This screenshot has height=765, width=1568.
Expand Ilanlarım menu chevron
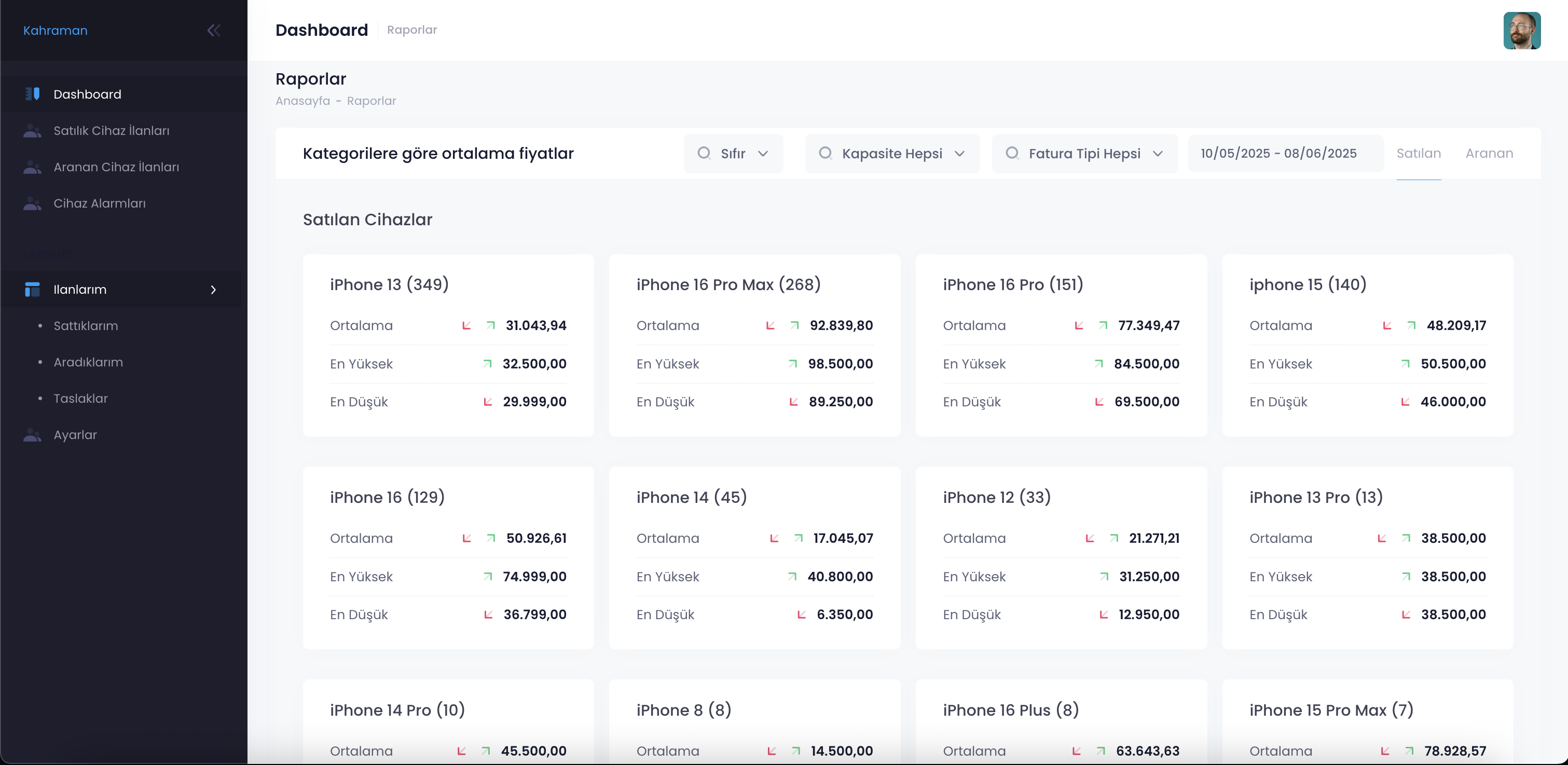point(213,289)
